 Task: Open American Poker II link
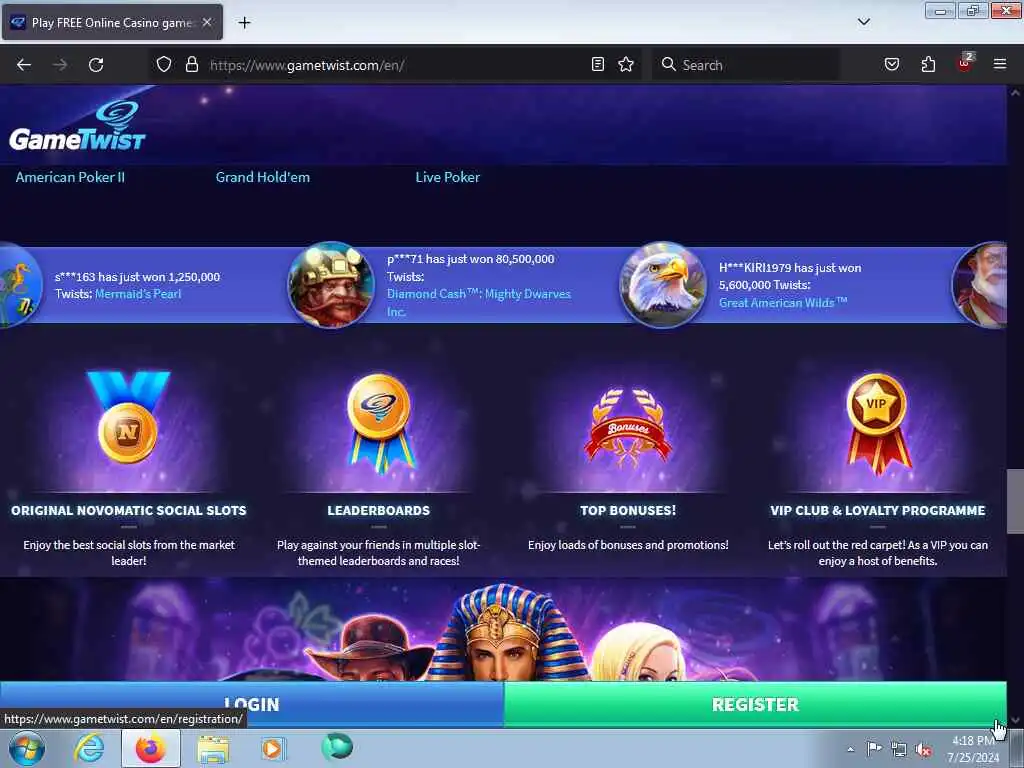tap(70, 177)
